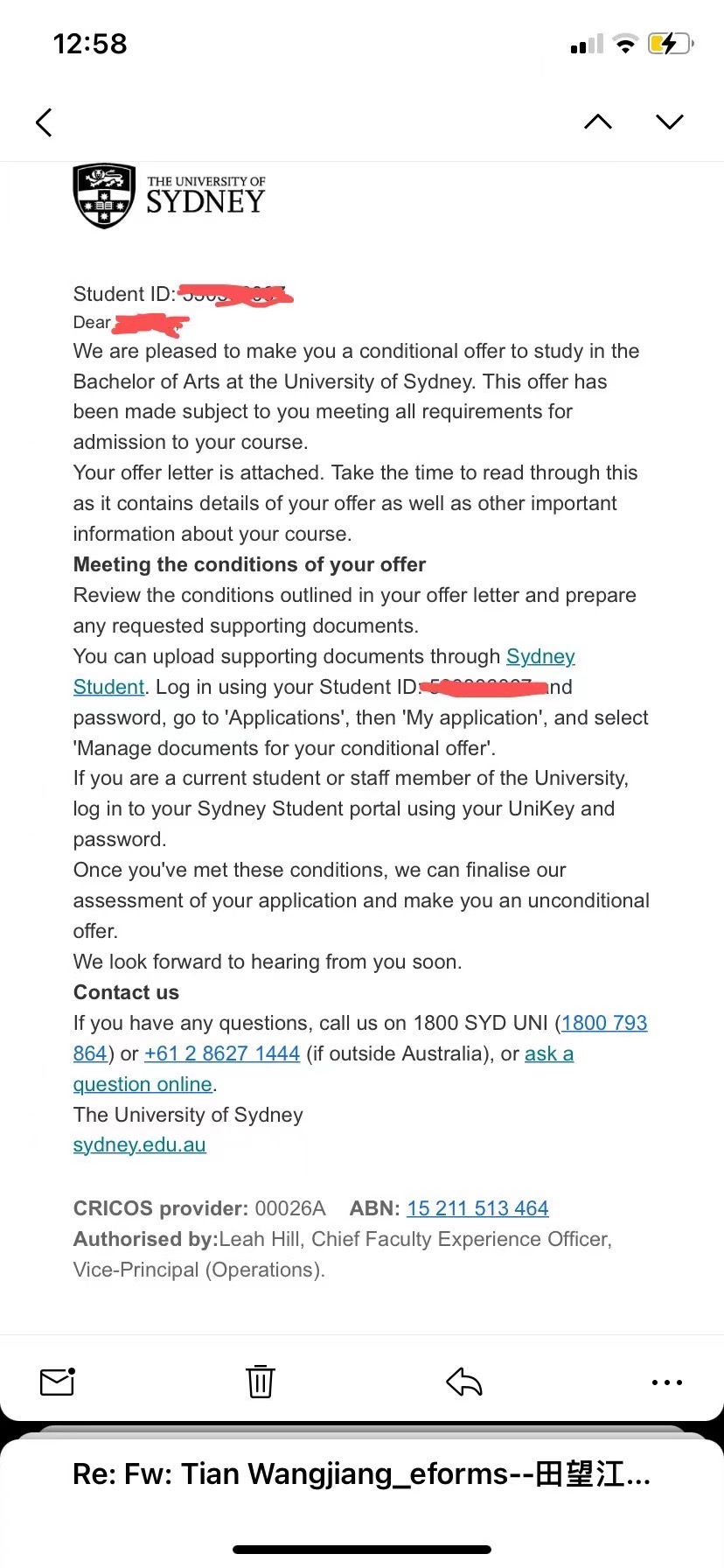The height and width of the screenshot is (1568, 724).
Task: Tap the Wi-Fi status icon
Action: pos(625,44)
